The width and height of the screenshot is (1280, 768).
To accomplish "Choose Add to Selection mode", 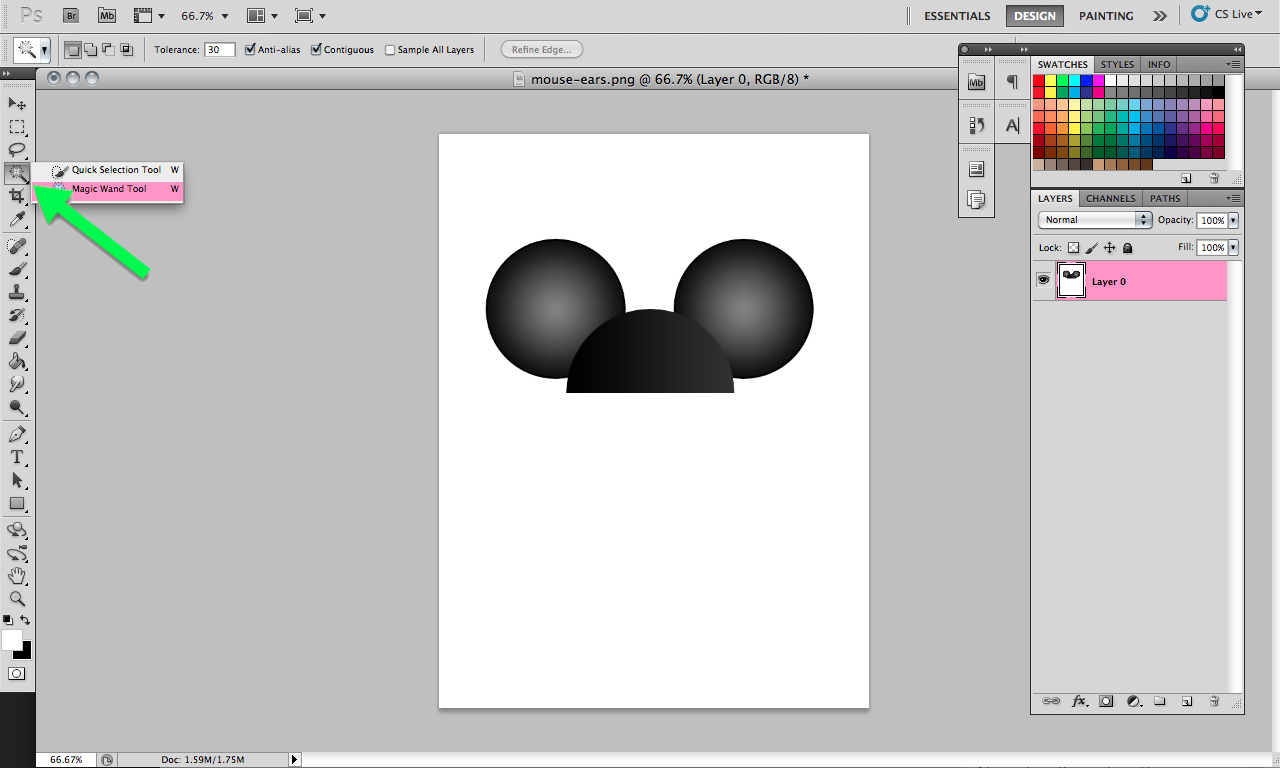I will 90,49.
